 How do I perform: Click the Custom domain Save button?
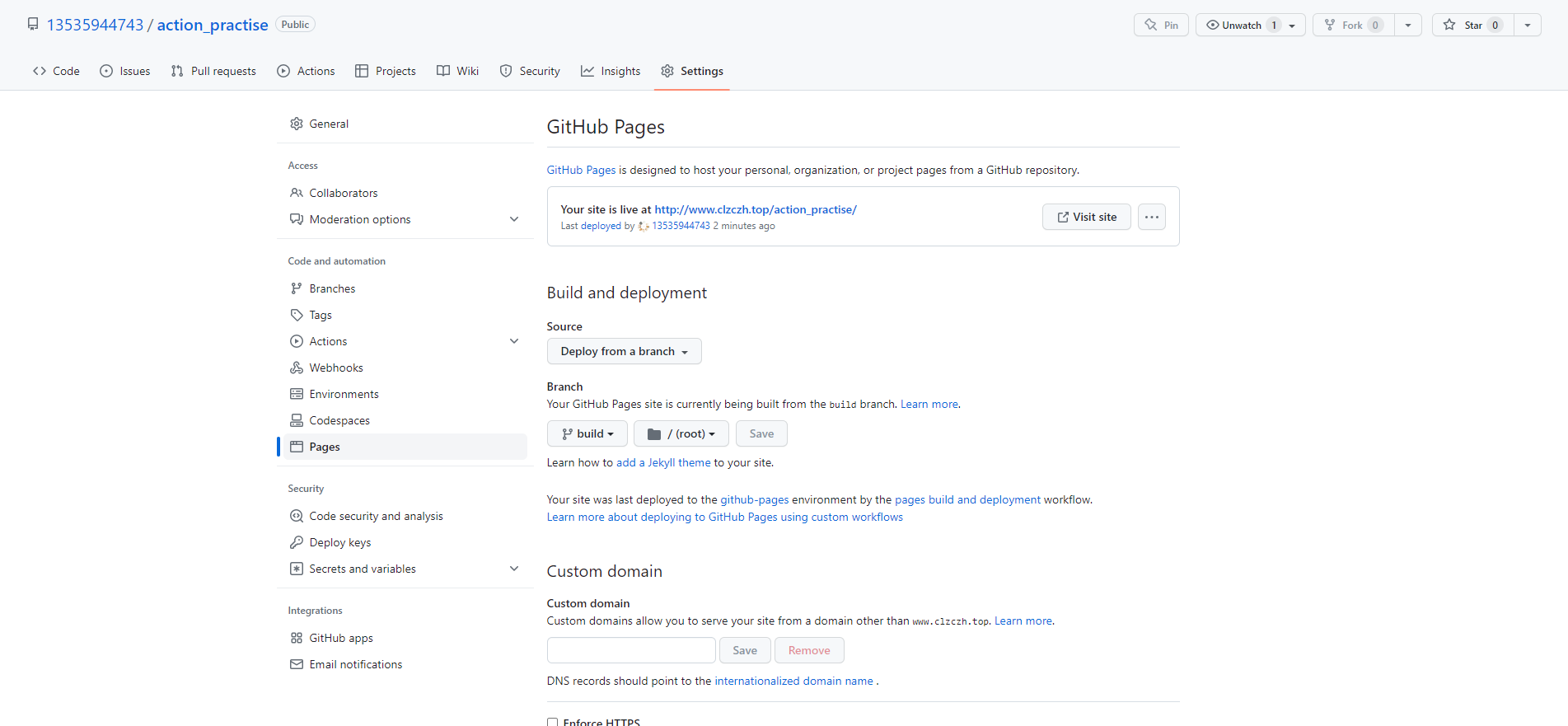pos(745,650)
